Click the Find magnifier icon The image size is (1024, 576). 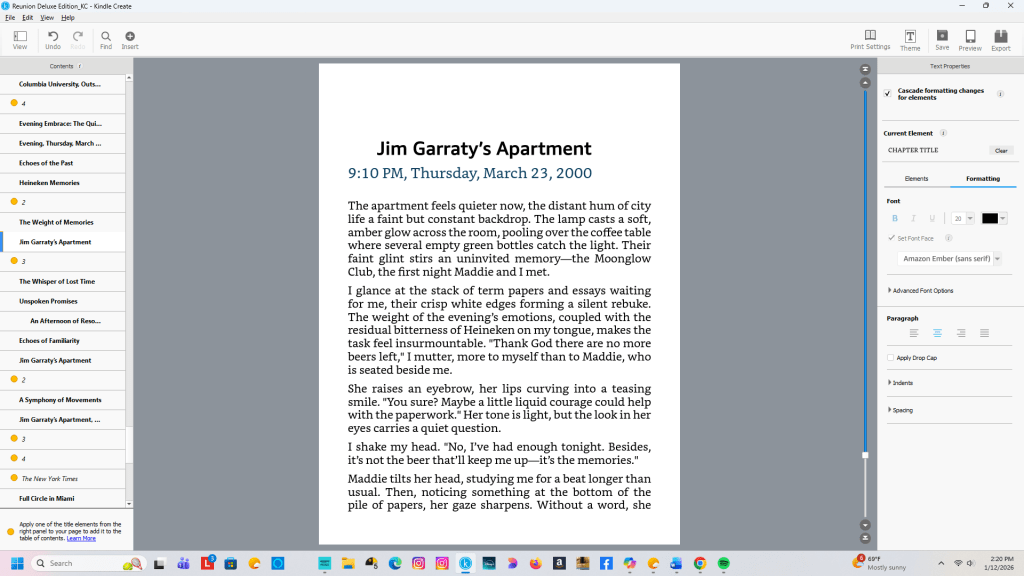point(106,39)
